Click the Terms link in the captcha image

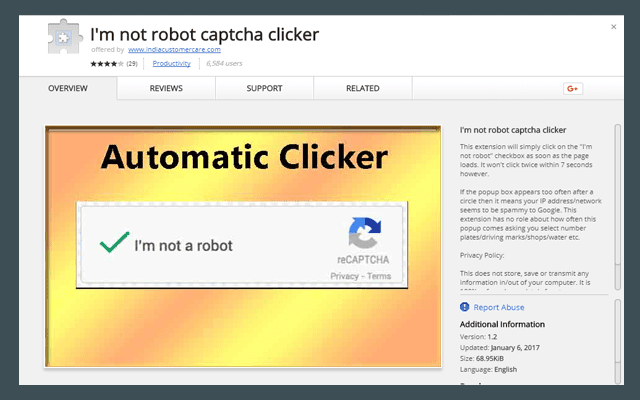pyautogui.click(x=379, y=275)
